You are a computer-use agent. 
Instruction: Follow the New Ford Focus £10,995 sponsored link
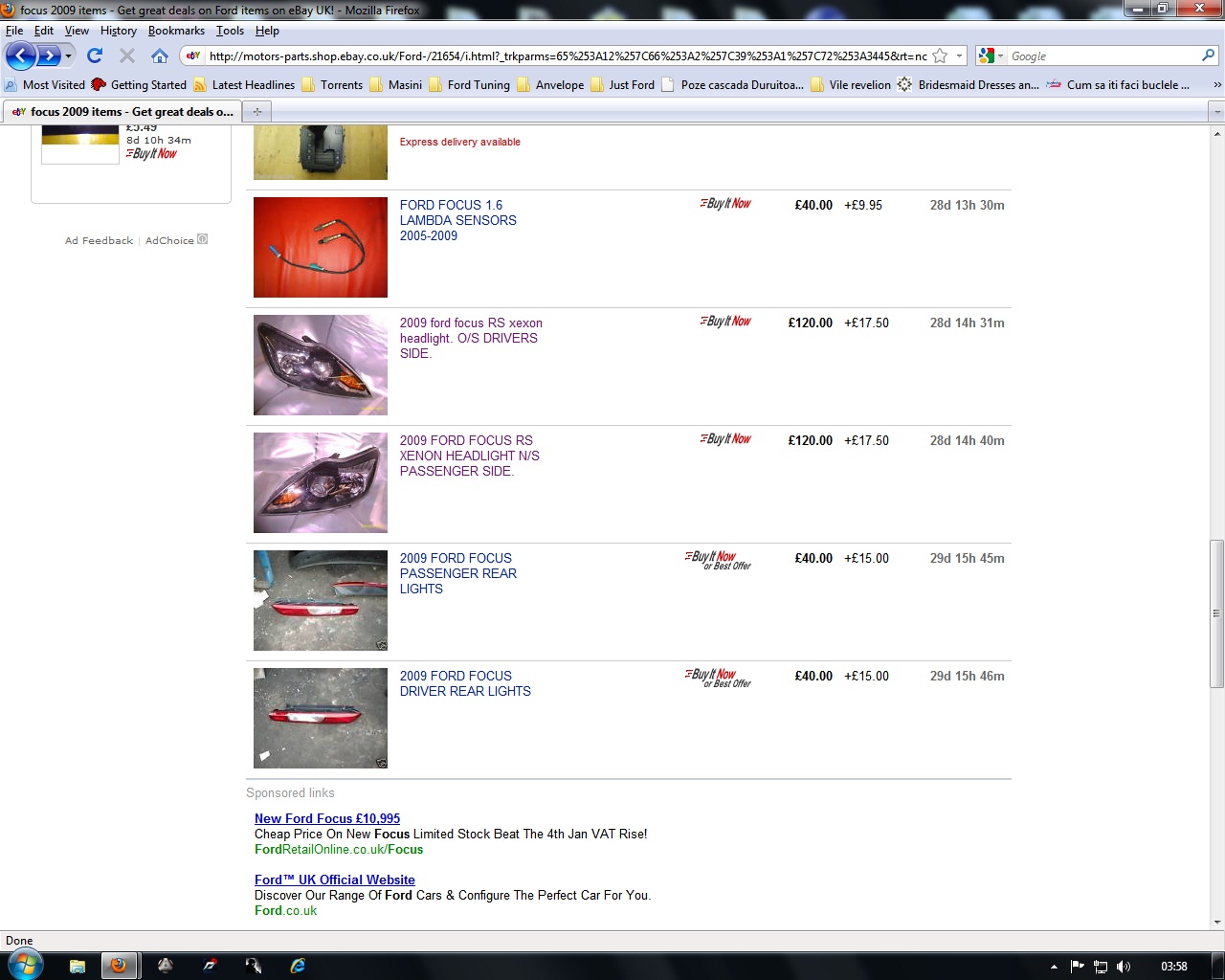(x=327, y=818)
